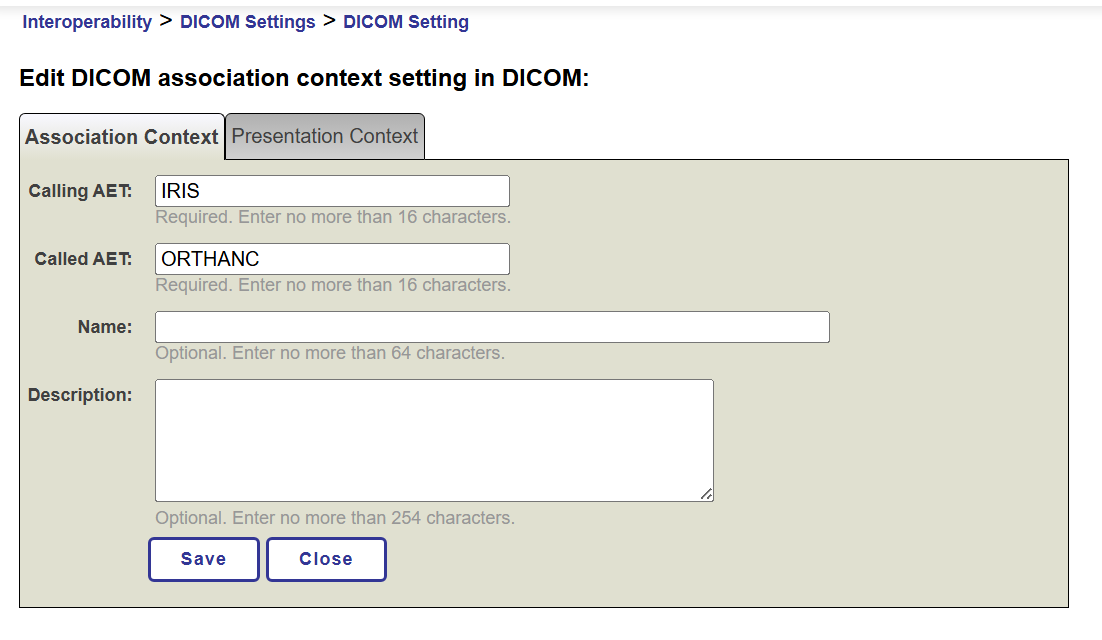The width and height of the screenshot is (1102, 640).
Task: Click the Calling AET label
Action: click(x=80, y=191)
